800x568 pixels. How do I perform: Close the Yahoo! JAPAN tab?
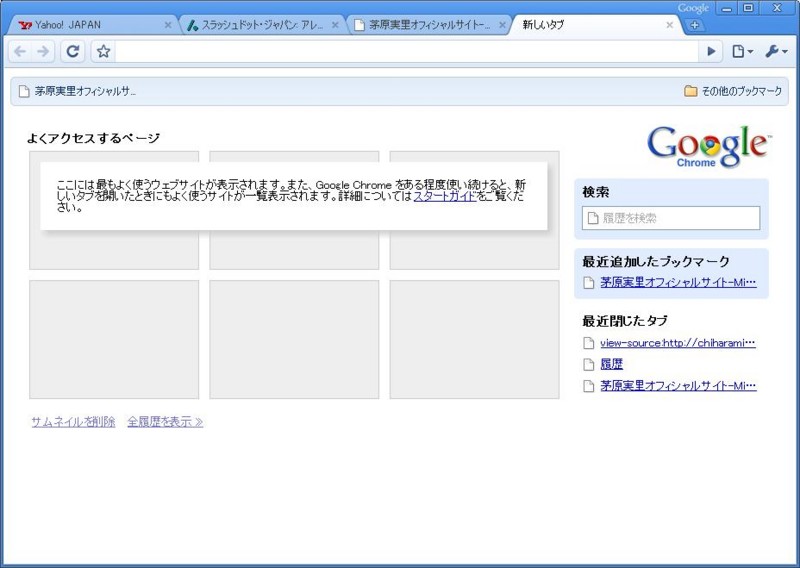pyautogui.click(x=168, y=25)
